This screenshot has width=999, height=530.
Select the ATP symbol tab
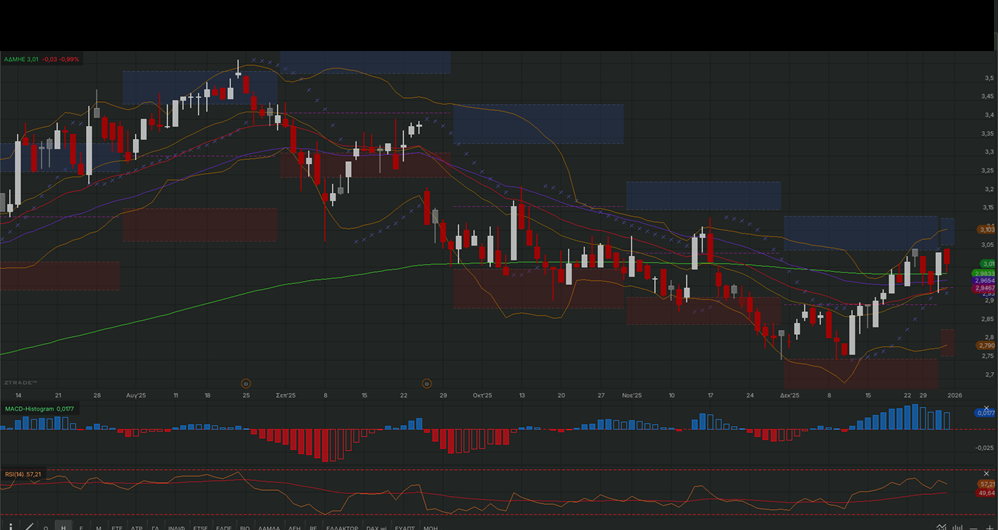[136, 527]
